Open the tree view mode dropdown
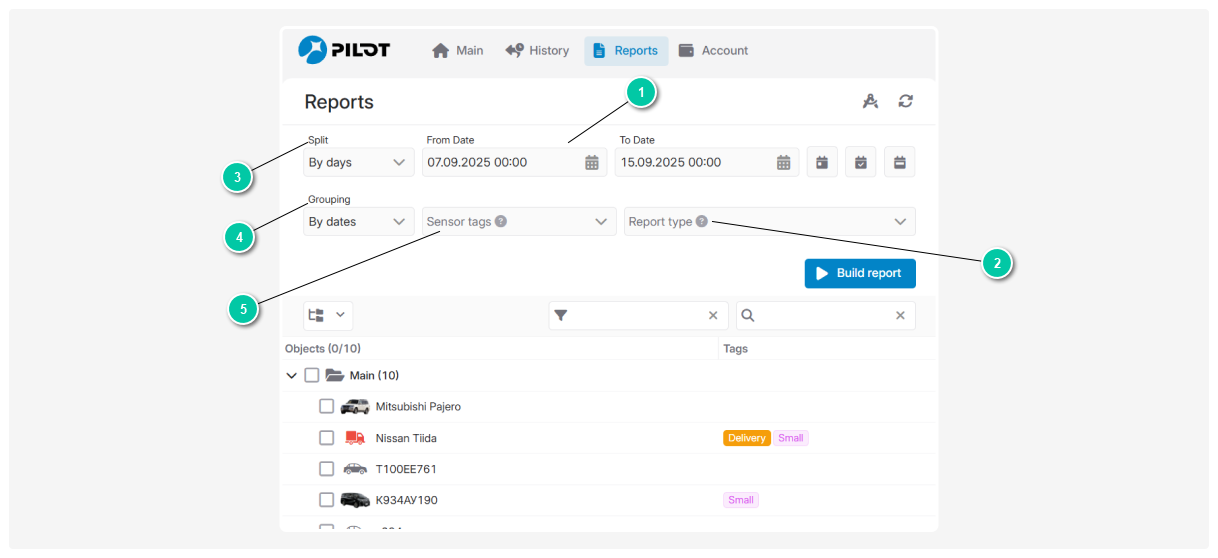 pos(328,315)
